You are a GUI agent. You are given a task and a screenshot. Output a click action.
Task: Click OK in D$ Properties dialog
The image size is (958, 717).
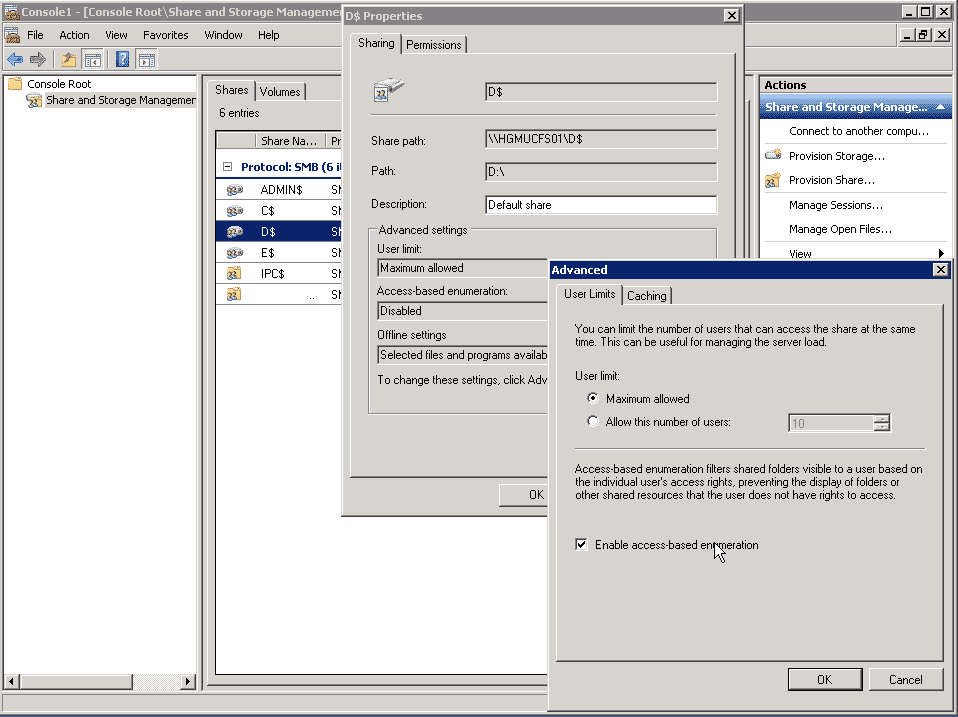tap(523, 495)
